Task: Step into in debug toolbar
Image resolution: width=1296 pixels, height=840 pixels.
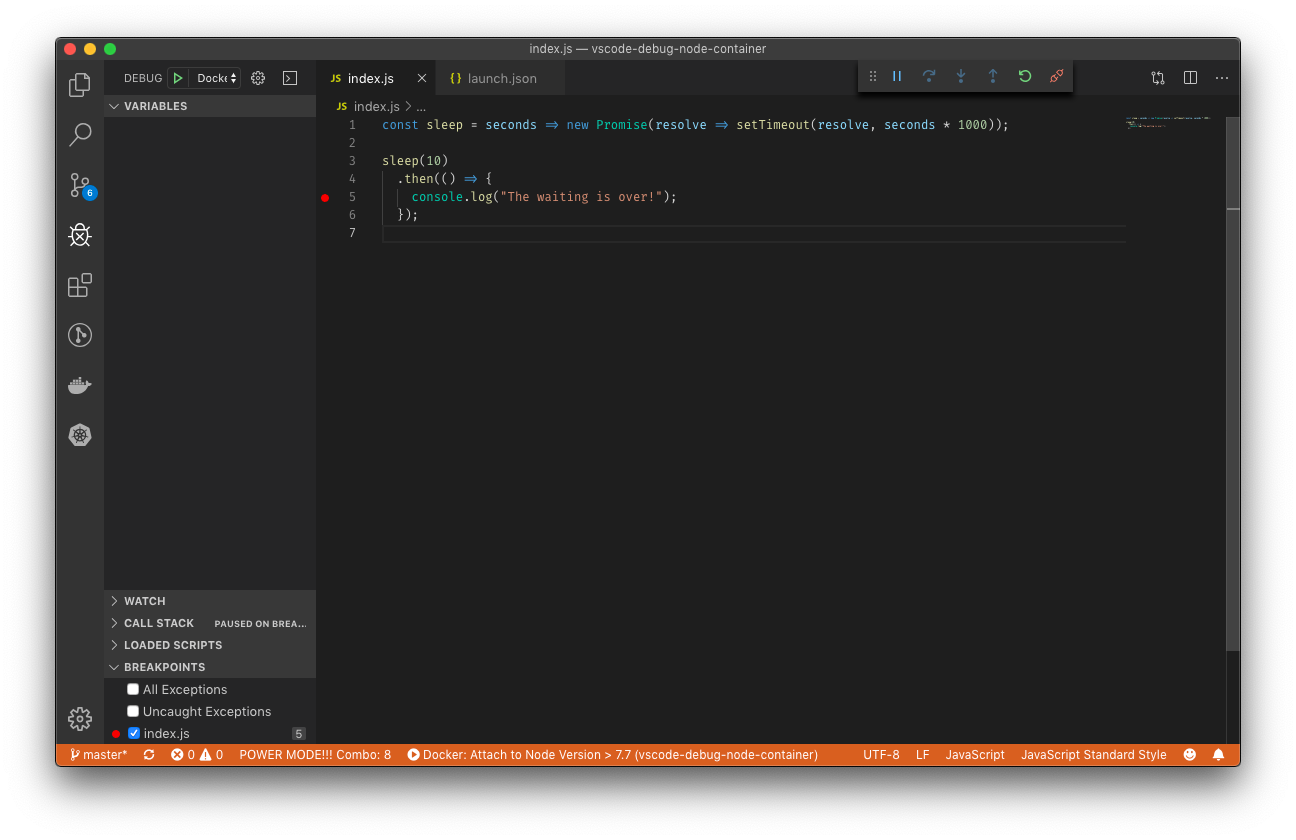Action: point(961,76)
